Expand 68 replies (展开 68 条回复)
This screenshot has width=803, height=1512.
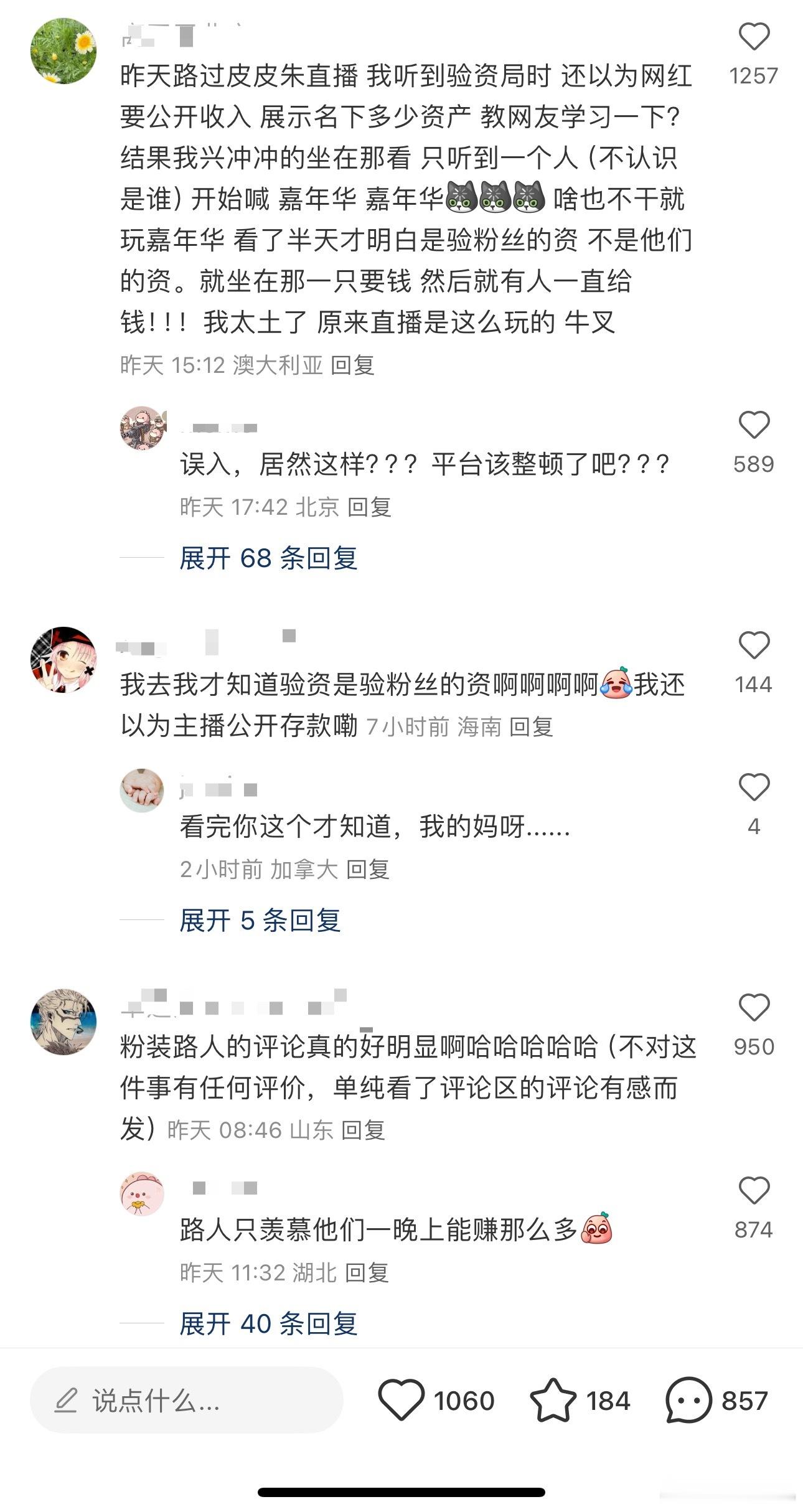268,558
